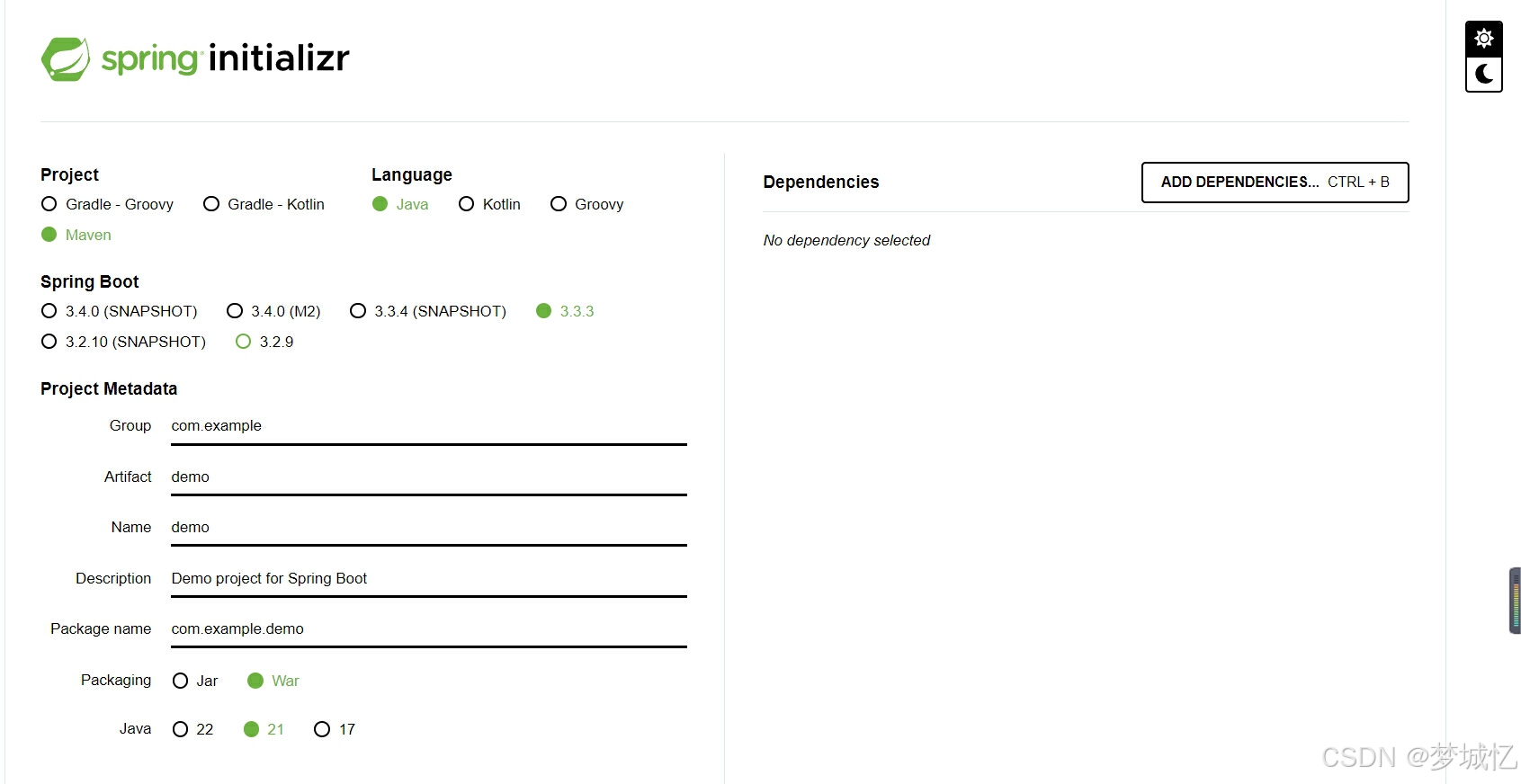Pick Java version 22
The image size is (1521, 784).
coord(193,729)
